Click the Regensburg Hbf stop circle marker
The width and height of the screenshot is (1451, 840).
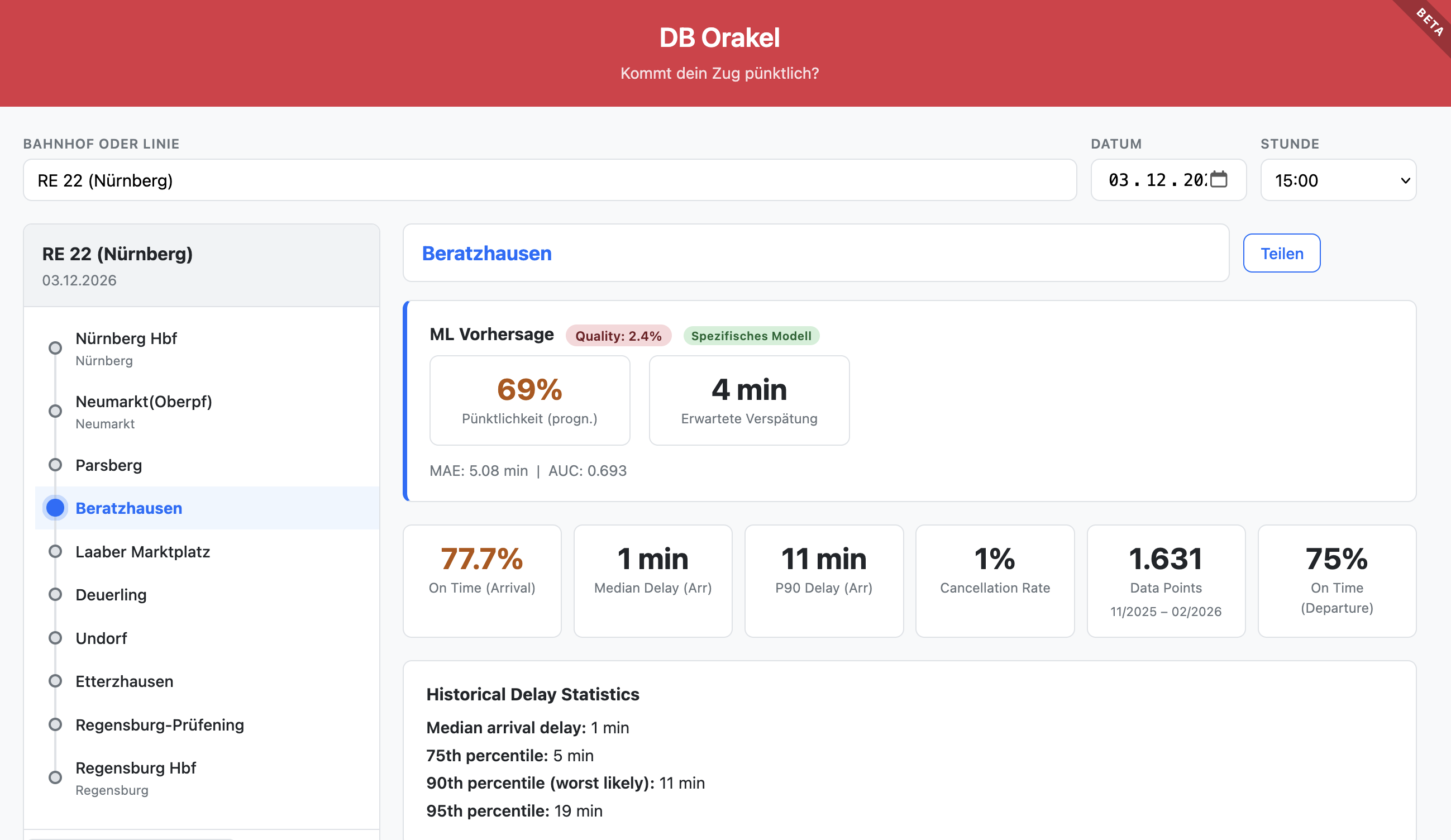(x=55, y=777)
